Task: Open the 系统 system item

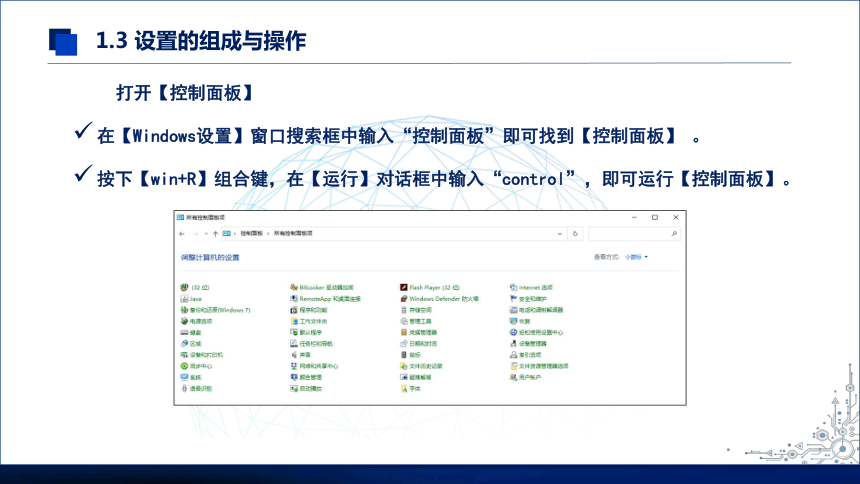Action: [x=190, y=378]
